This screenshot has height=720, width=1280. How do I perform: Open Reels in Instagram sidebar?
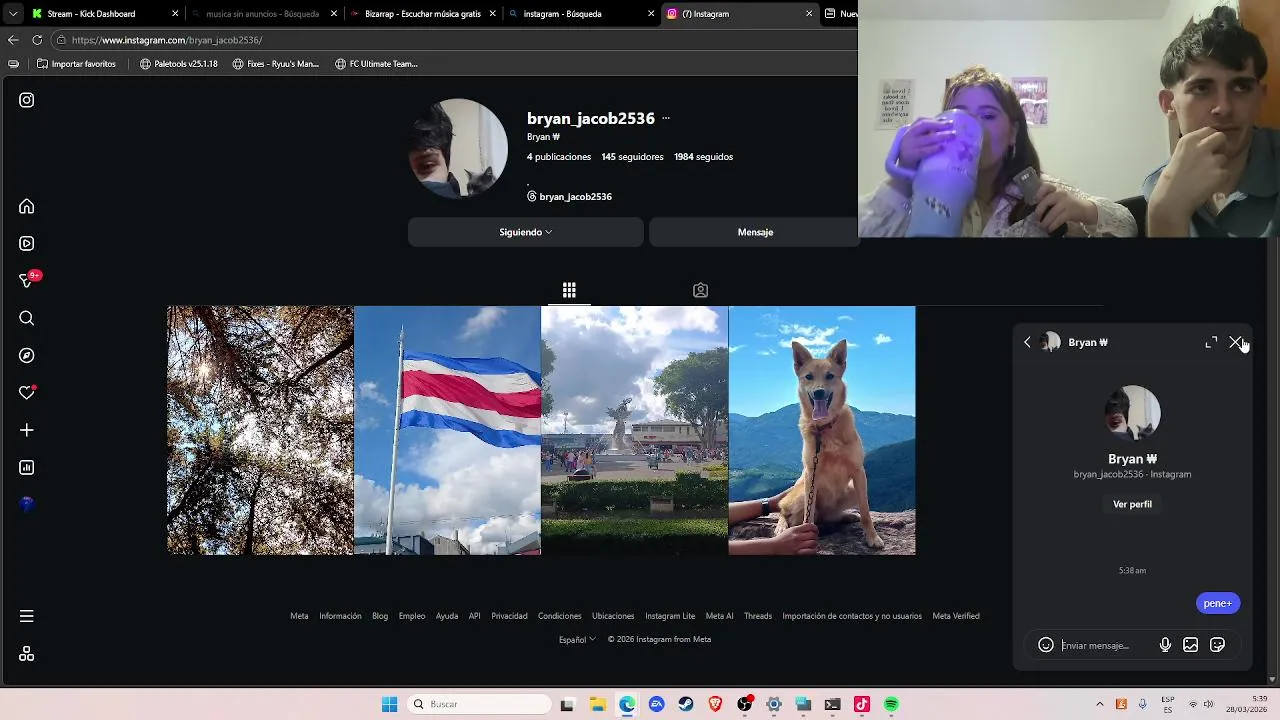coord(27,243)
